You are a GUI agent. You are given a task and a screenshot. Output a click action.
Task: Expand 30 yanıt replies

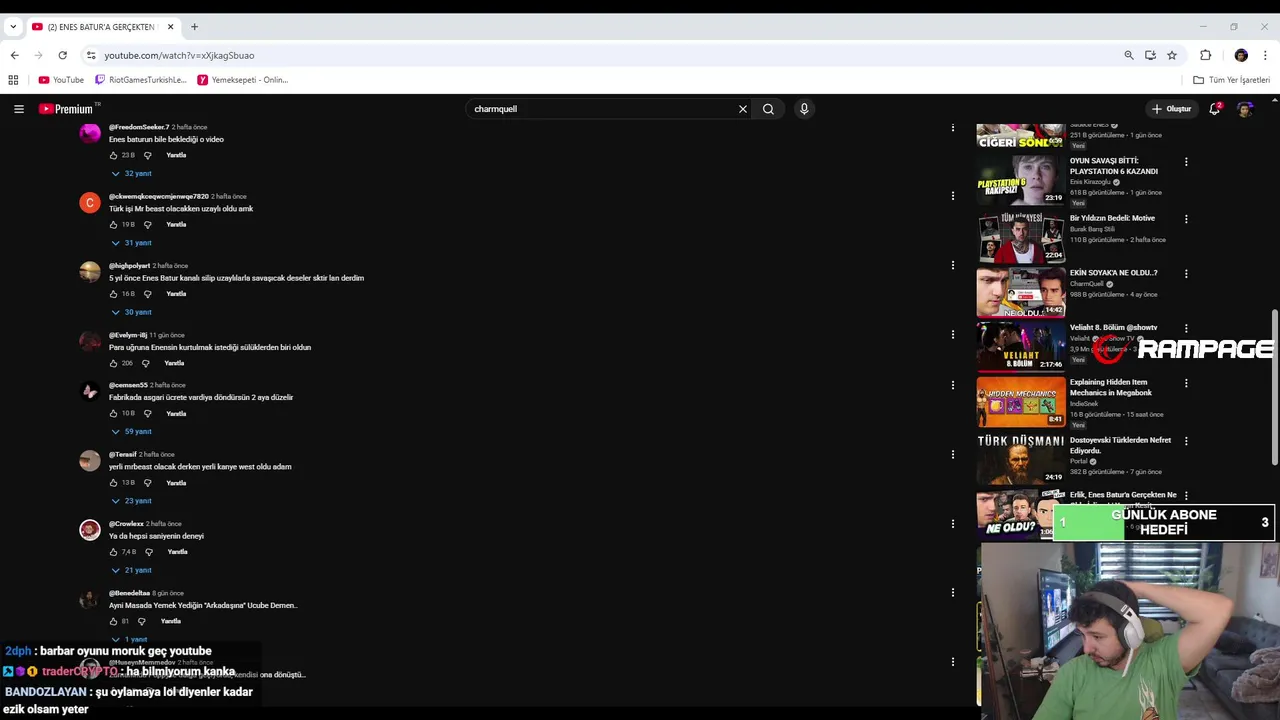click(x=131, y=312)
